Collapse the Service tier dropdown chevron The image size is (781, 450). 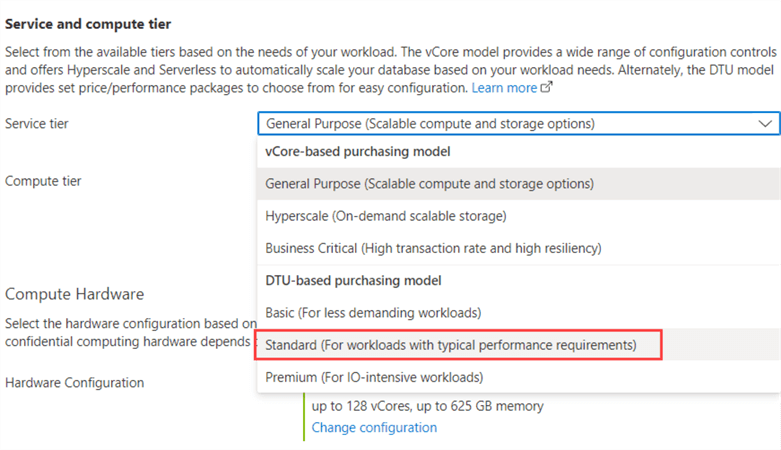coord(765,124)
